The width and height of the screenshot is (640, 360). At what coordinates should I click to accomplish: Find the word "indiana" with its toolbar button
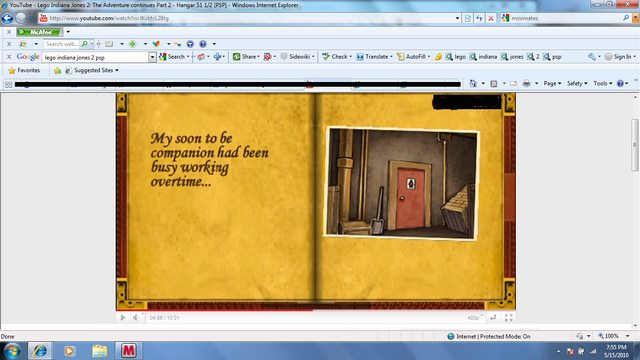pyautogui.click(x=483, y=57)
